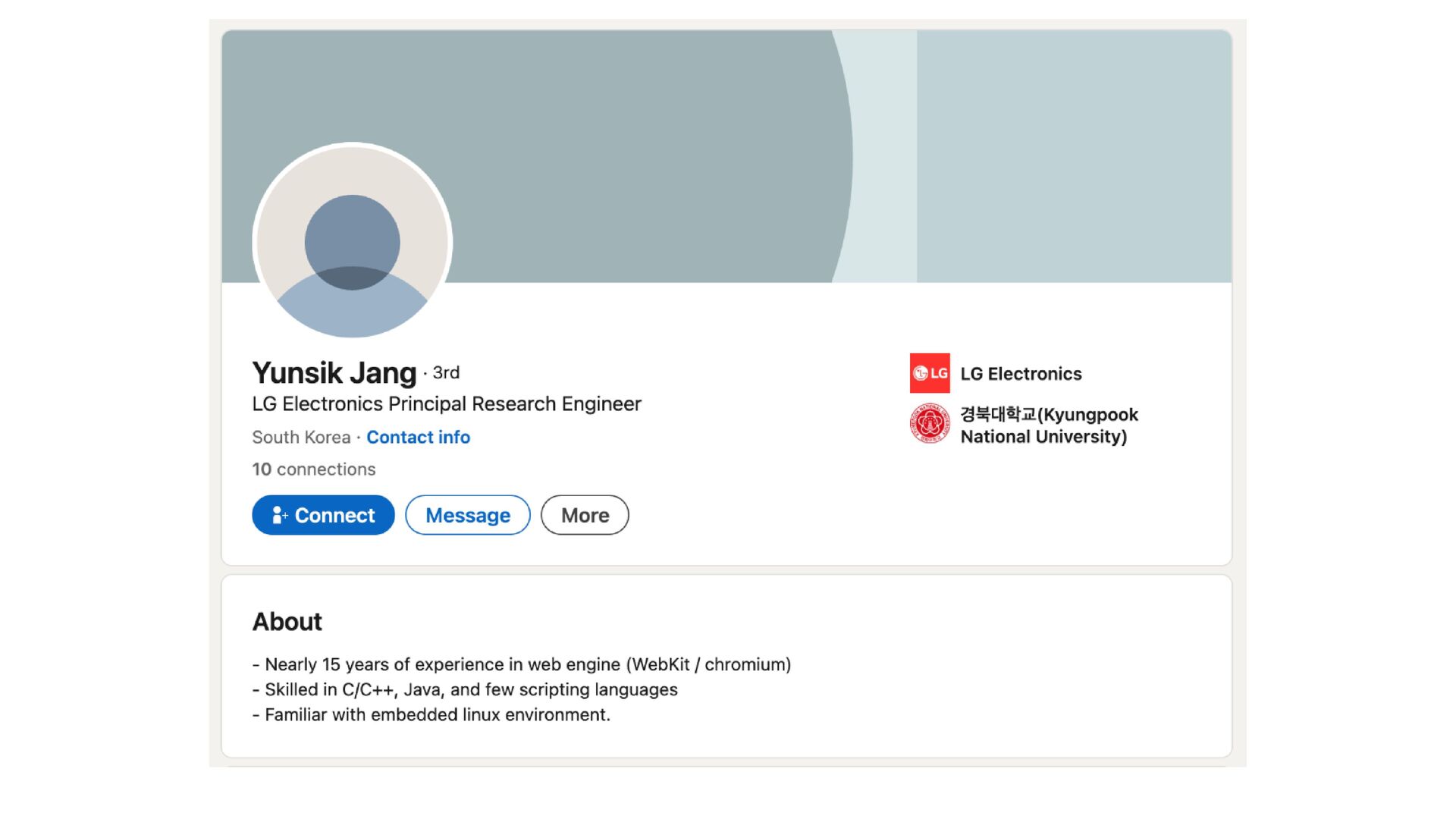Viewport: 1456px width, 819px height.
Task: Open the Message button
Action: (468, 515)
